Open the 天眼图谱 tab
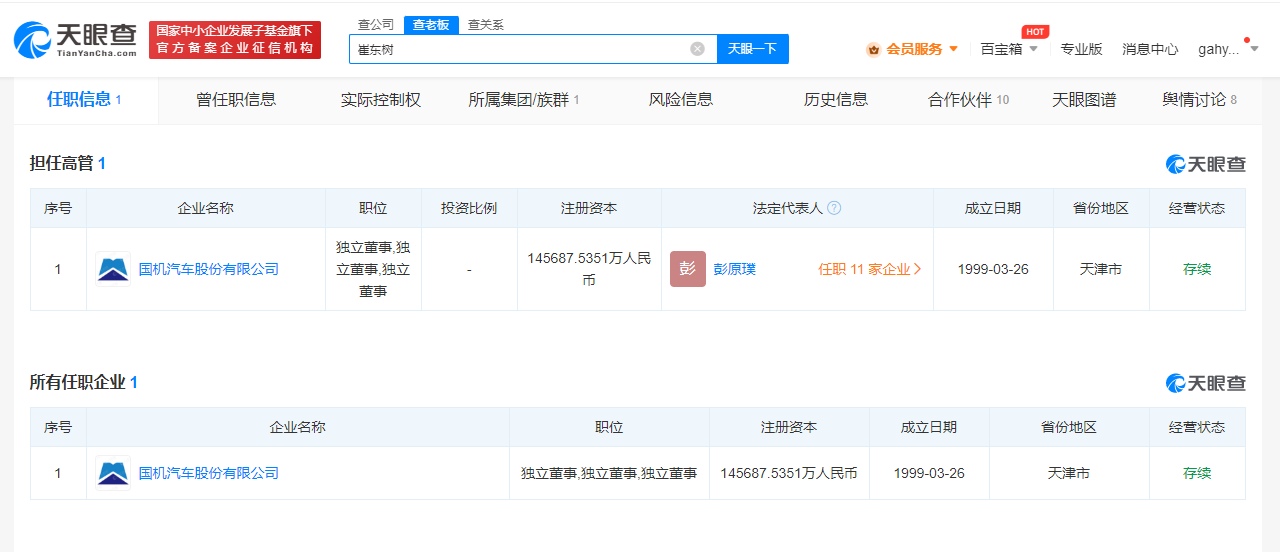 (x=1084, y=99)
